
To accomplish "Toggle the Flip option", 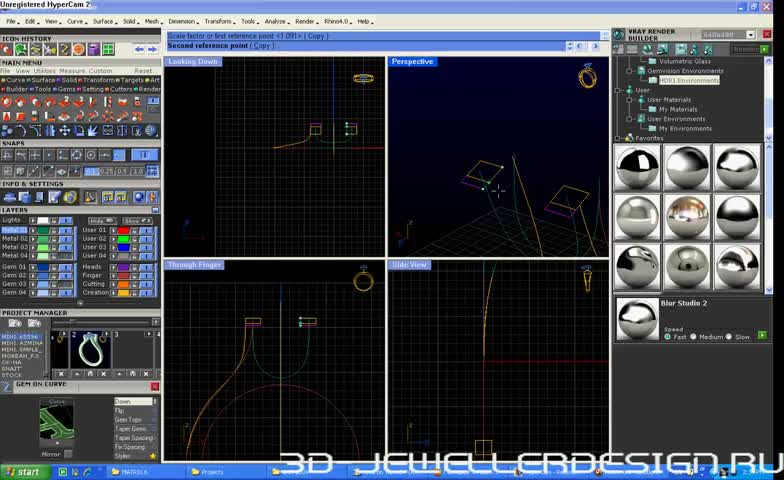I will click(x=135, y=410).
